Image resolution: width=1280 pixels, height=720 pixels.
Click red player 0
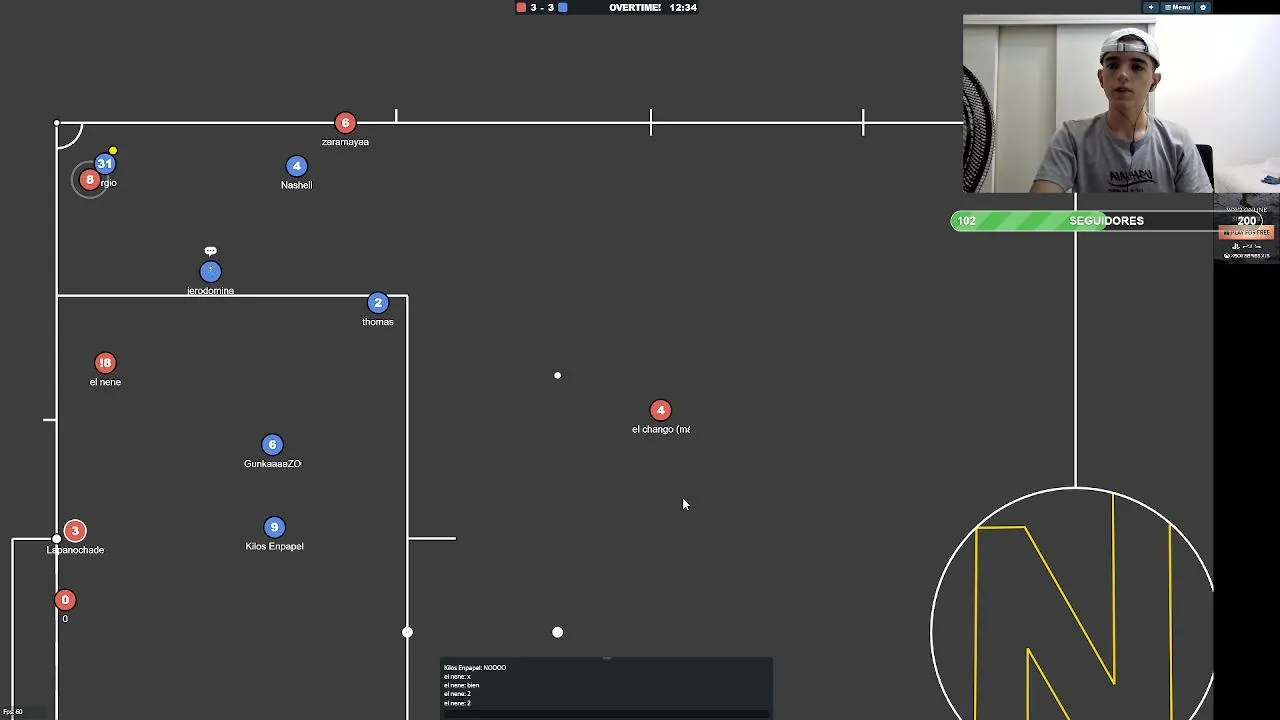pos(65,600)
